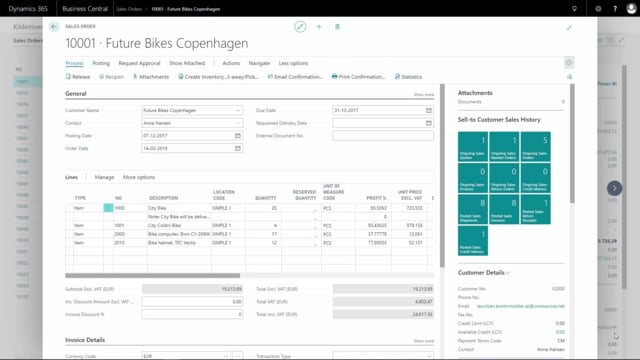Expand the Contact dropdown
The image size is (640, 360).
[x=238, y=123]
